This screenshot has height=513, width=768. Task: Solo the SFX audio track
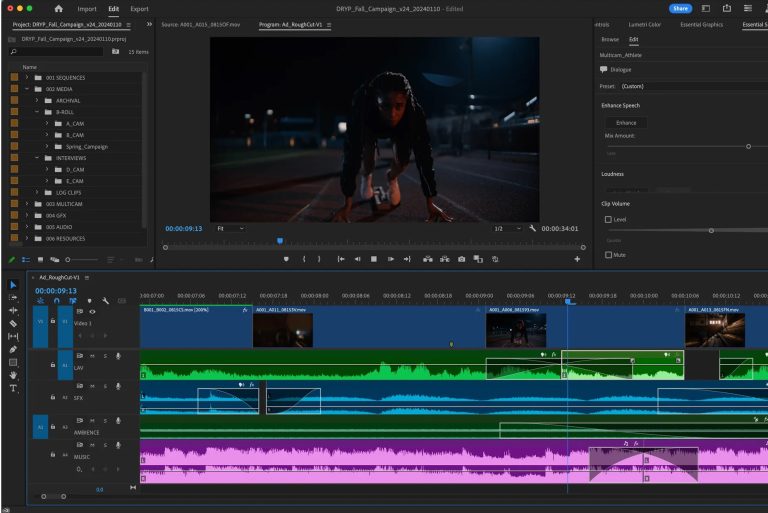[x=105, y=387]
